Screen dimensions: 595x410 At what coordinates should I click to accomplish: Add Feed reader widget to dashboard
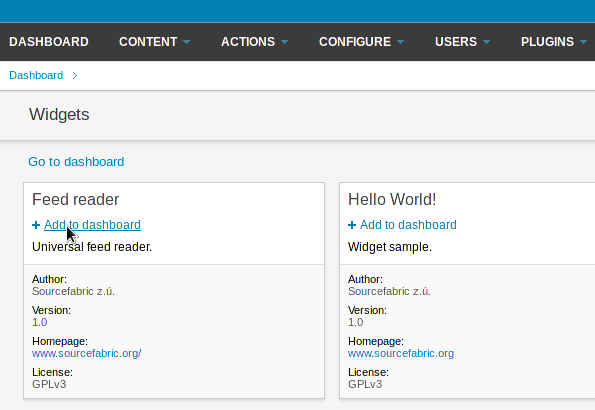[x=92, y=225]
